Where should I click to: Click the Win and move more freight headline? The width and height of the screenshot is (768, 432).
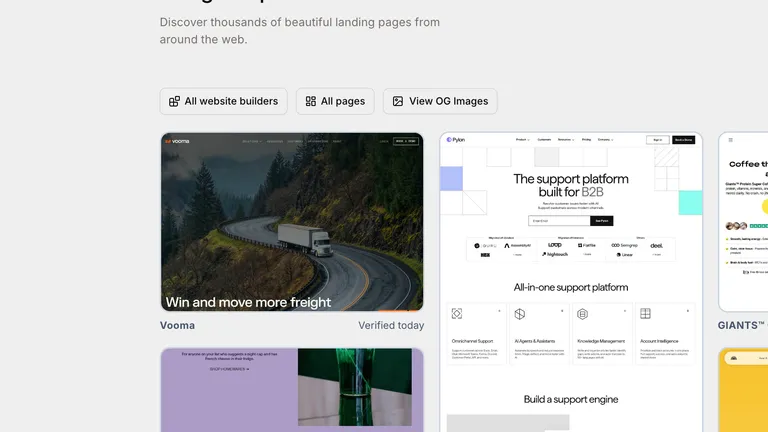pos(248,302)
